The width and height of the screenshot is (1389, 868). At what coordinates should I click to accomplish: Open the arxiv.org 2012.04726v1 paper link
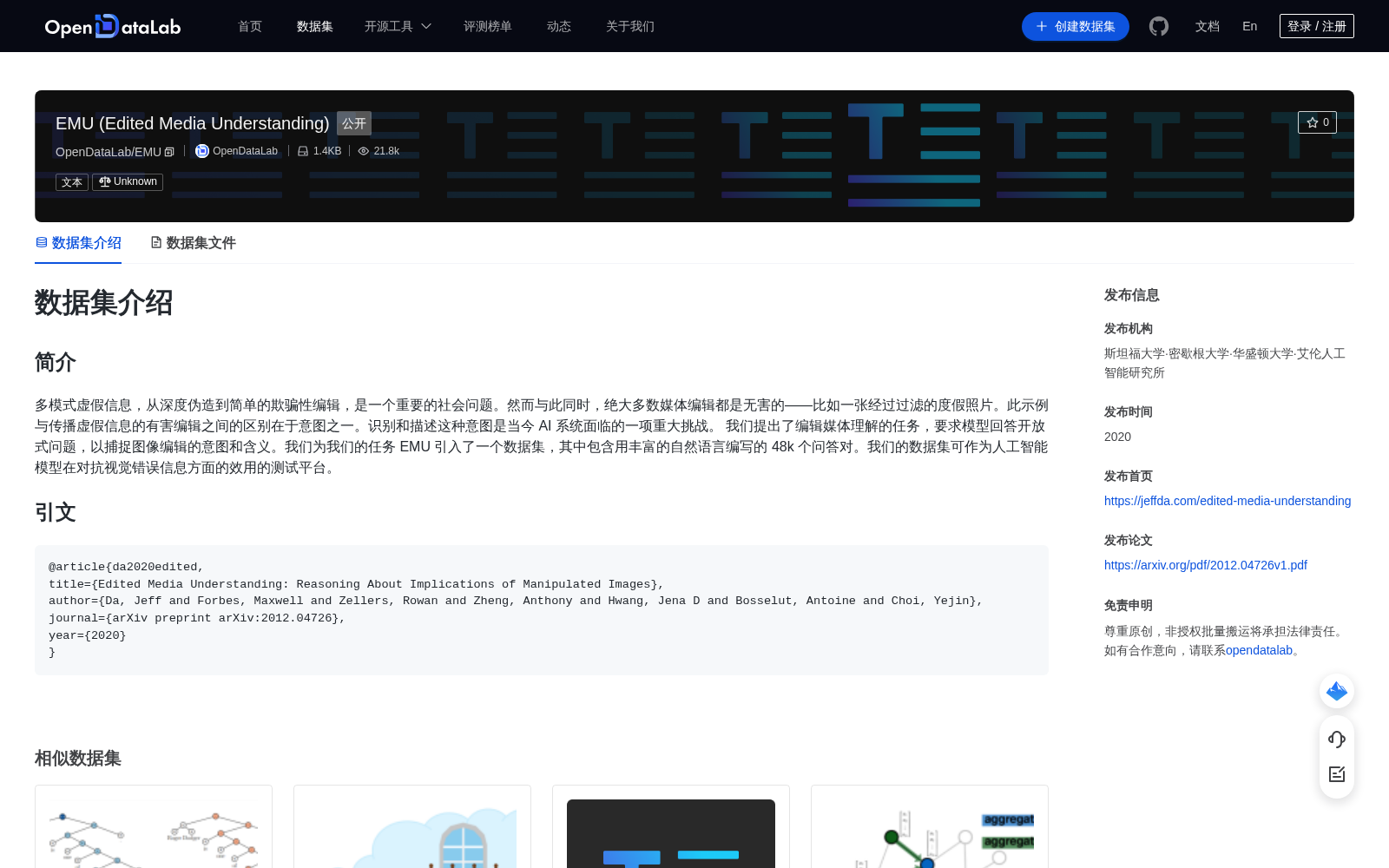1206,565
